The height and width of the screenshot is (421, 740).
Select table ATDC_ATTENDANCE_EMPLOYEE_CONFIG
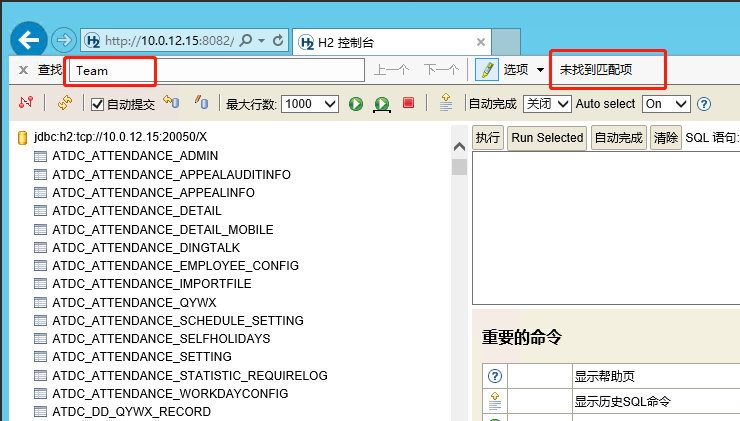[176, 265]
